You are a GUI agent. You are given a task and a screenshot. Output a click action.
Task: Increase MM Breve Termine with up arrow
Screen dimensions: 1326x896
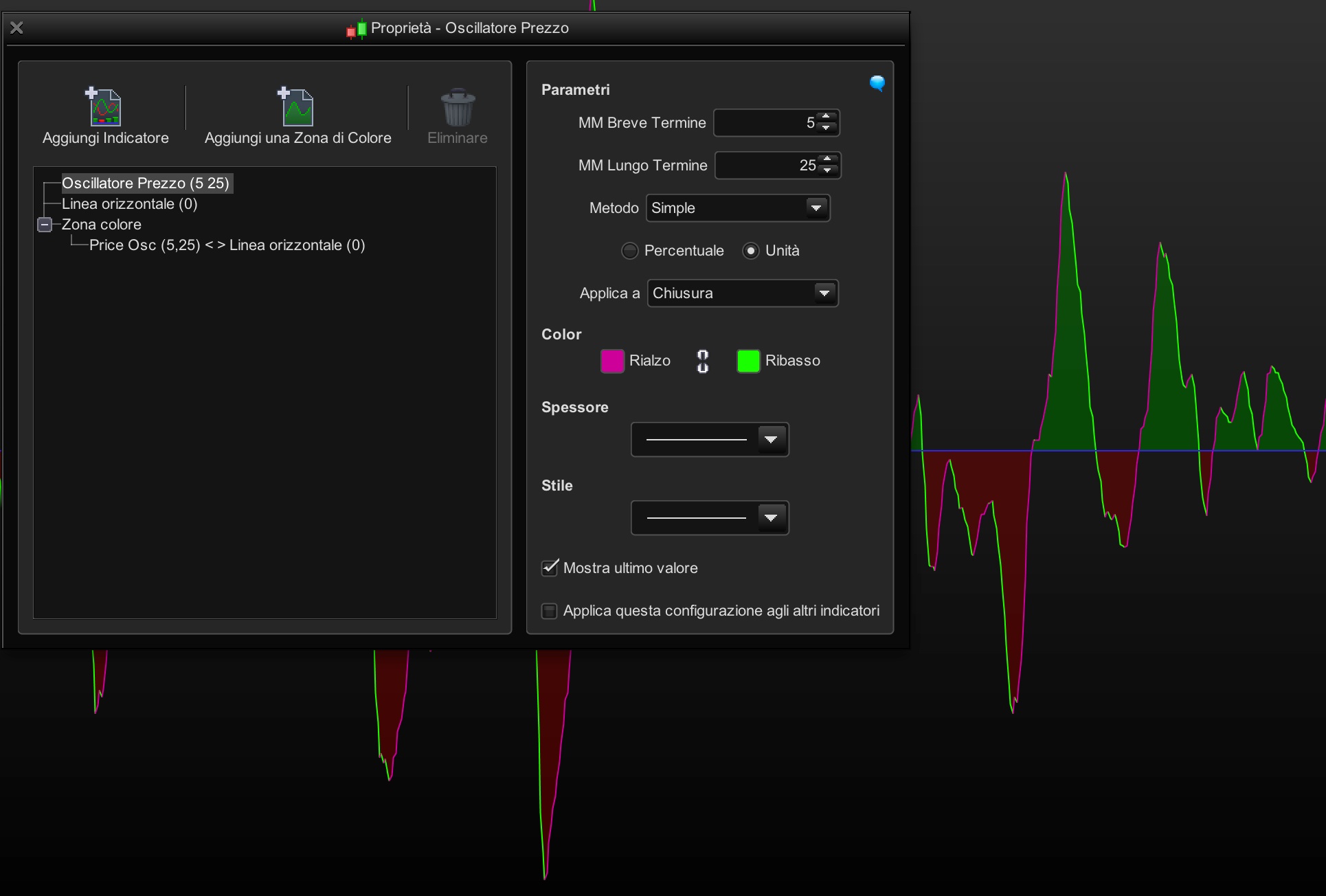click(827, 117)
